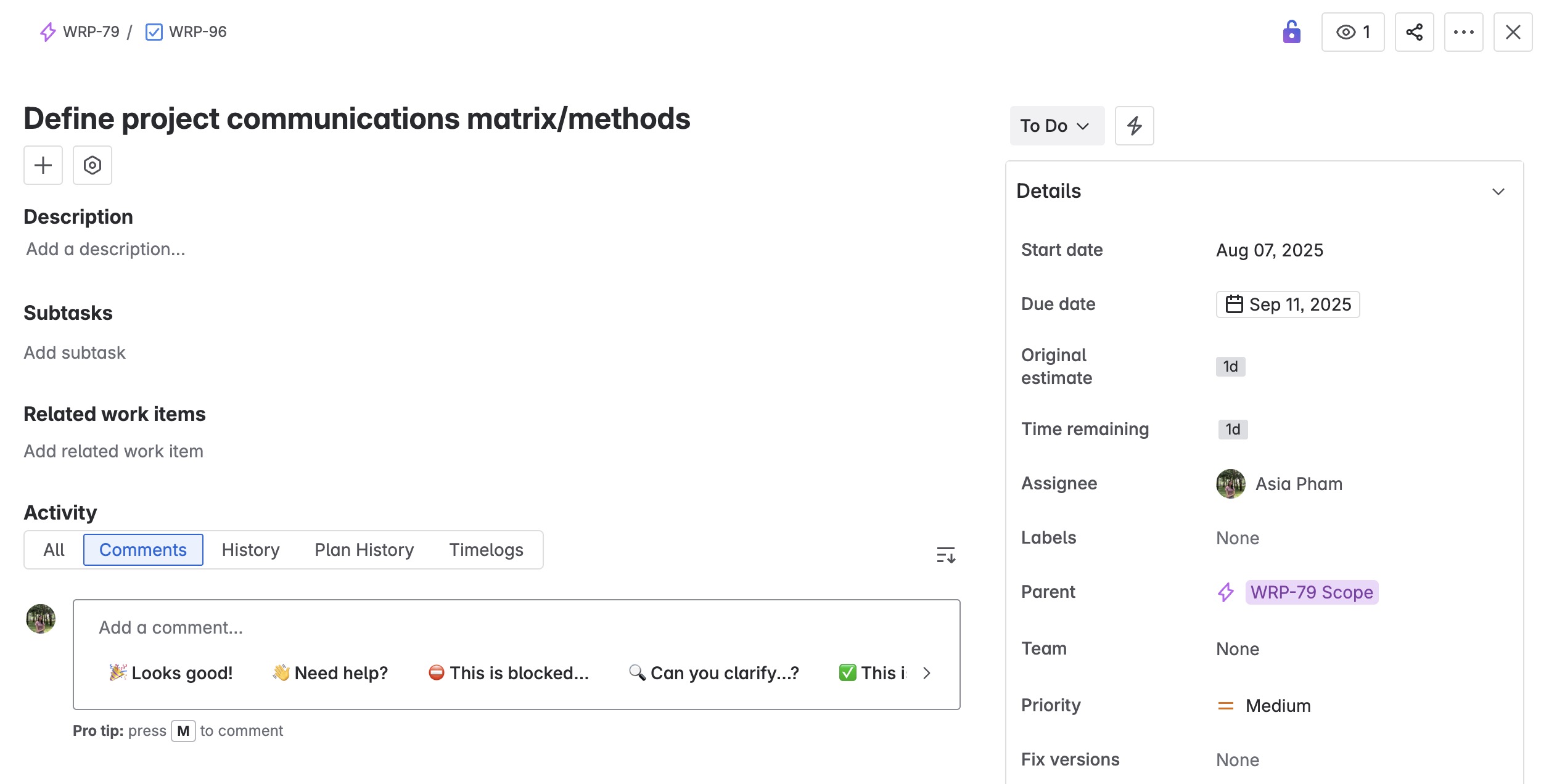Collapse the Details panel chevron
This screenshot has height=784, width=1549.
point(1498,192)
